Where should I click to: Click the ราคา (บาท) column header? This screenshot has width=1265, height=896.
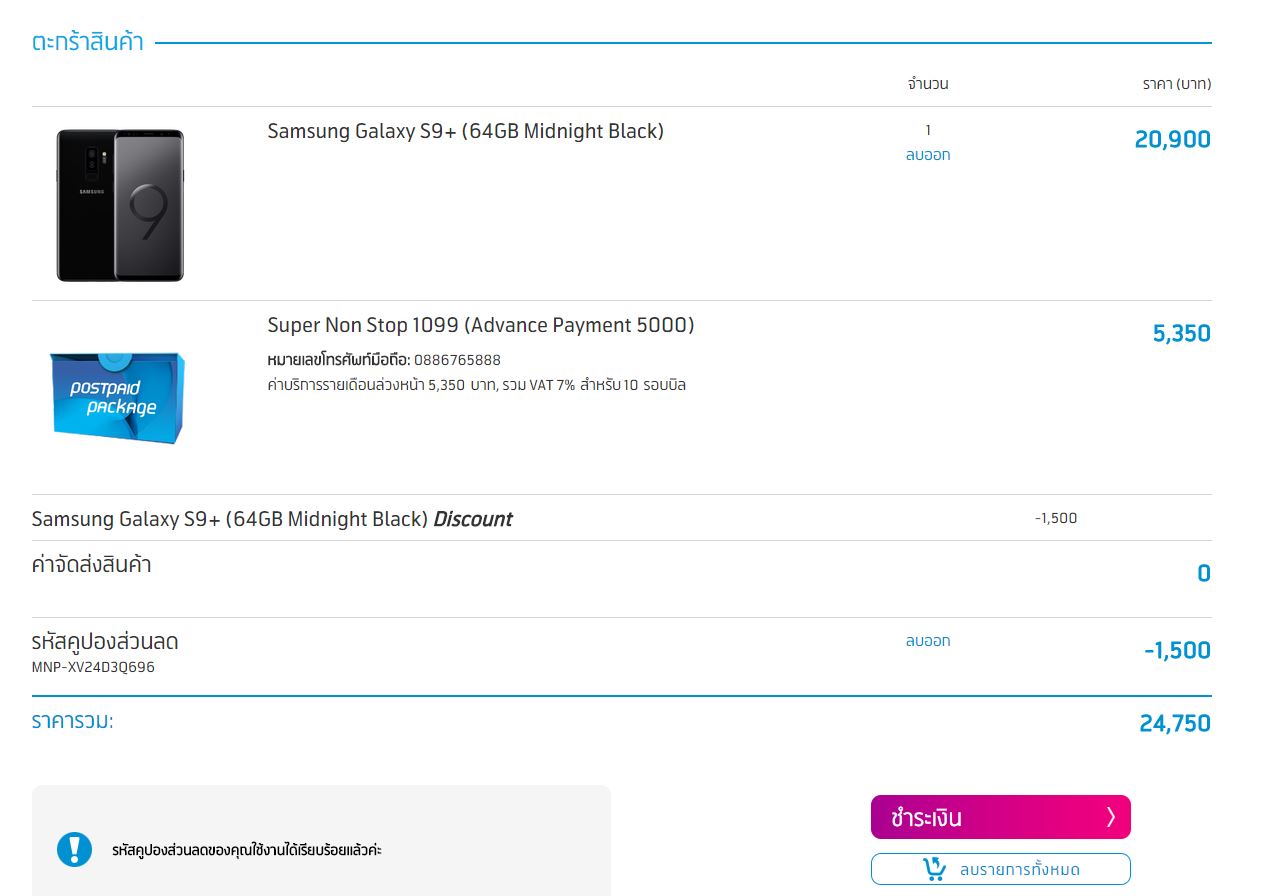[1177, 84]
